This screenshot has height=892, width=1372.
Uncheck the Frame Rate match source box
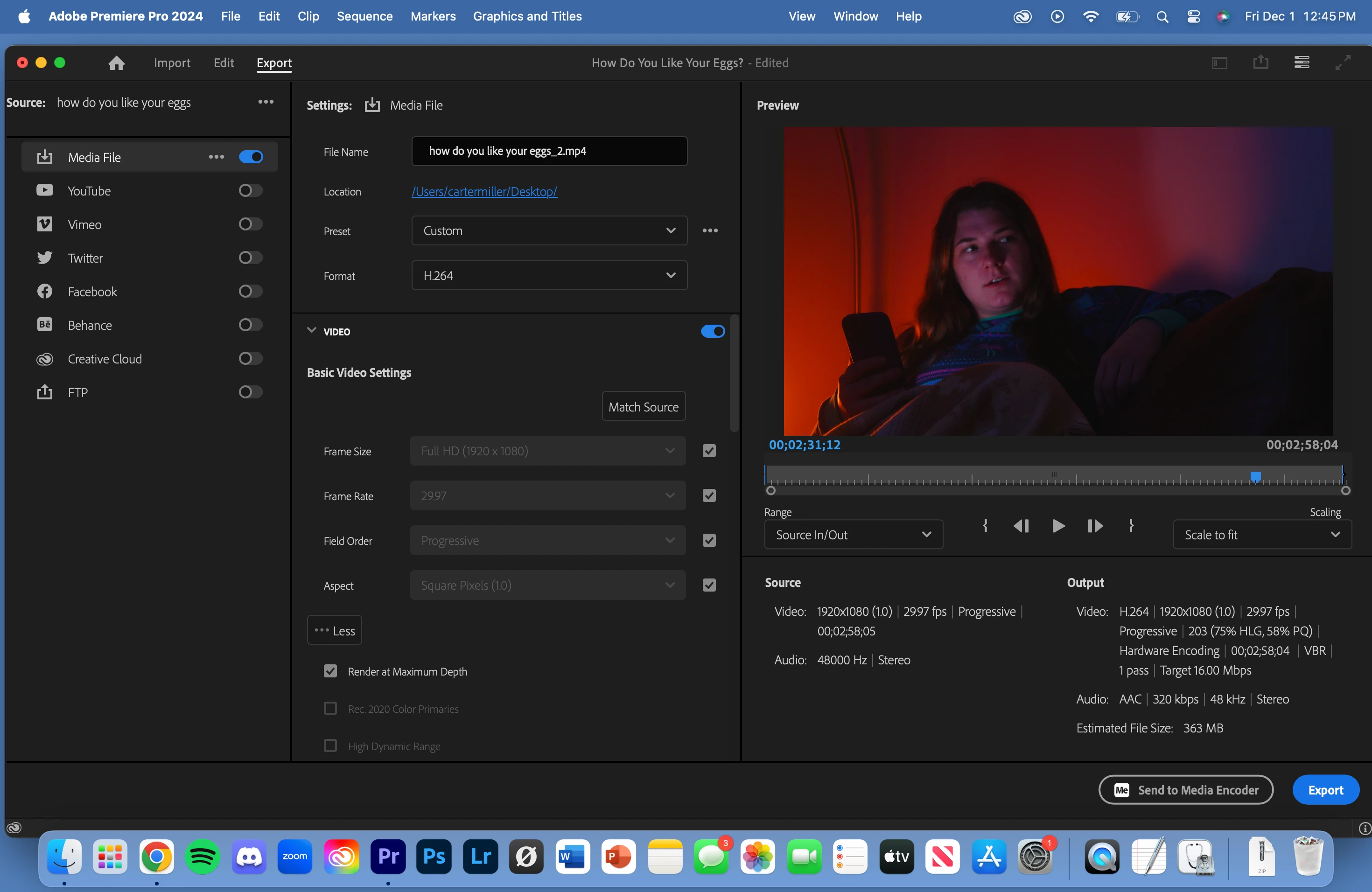coord(709,495)
